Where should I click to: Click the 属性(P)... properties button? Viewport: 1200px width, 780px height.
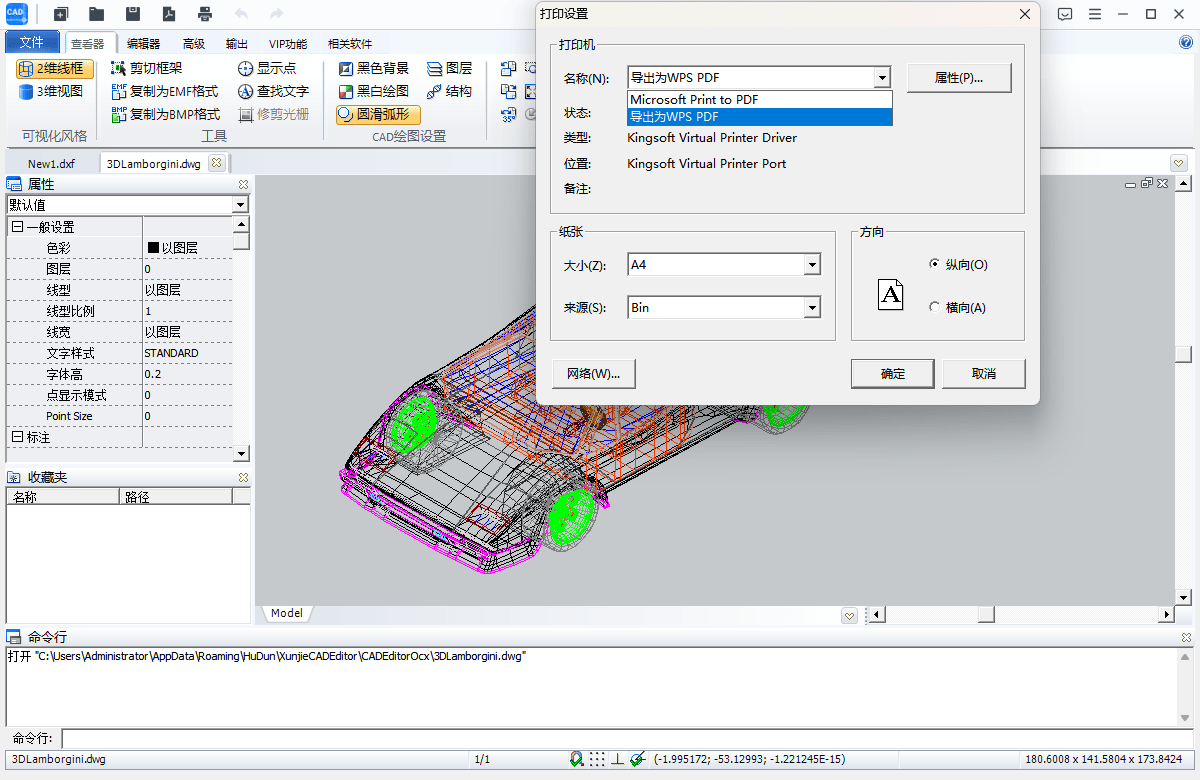[x=959, y=78]
